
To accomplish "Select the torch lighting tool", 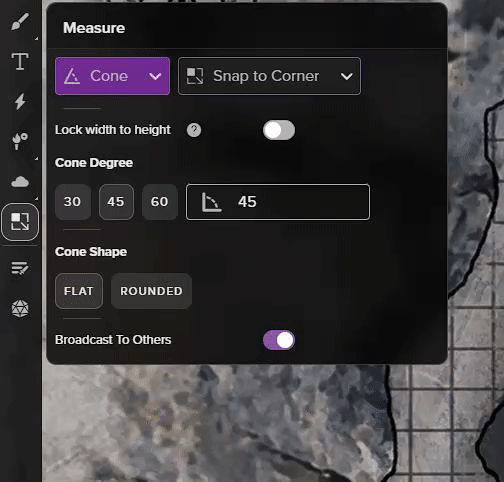I will point(20,141).
